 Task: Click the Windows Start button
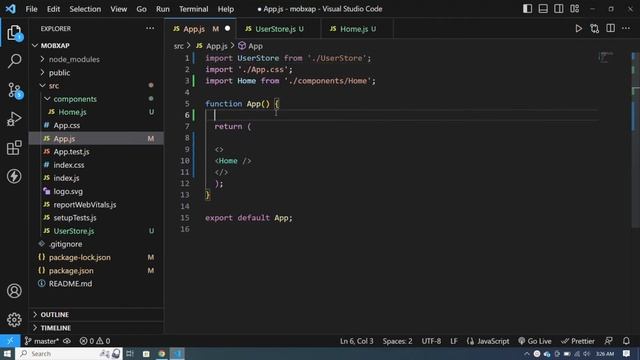[7, 353]
